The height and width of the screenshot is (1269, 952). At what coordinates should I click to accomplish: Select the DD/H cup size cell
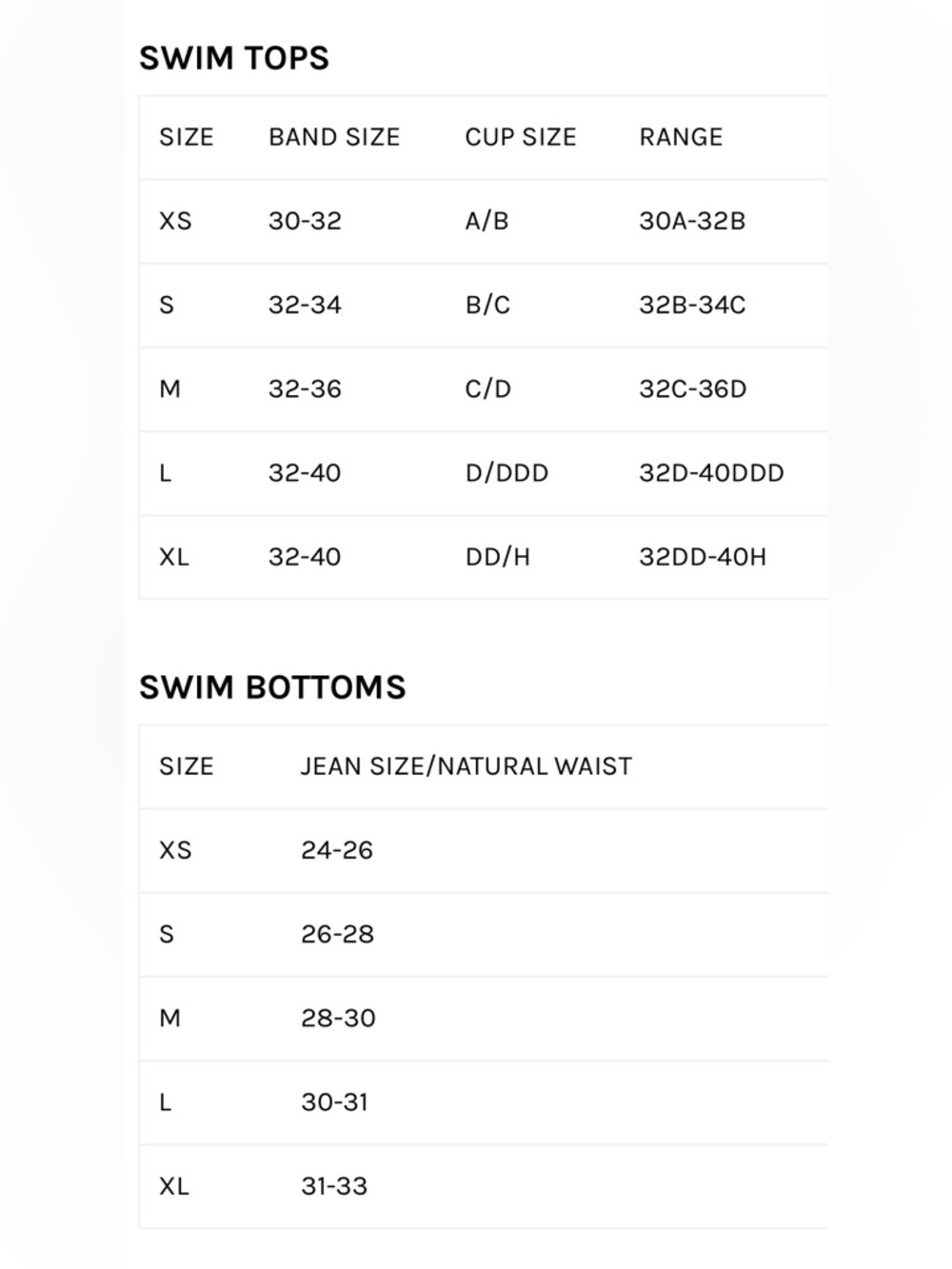(498, 556)
